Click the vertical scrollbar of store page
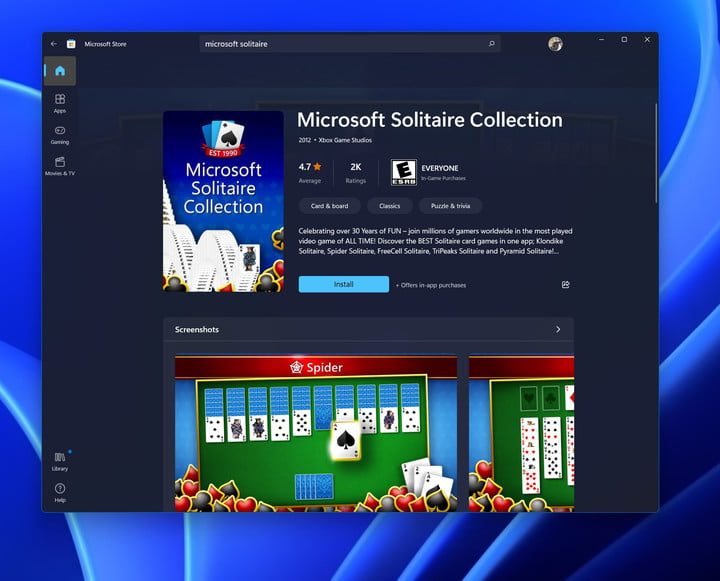The image size is (720, 581). pos(656,154)
